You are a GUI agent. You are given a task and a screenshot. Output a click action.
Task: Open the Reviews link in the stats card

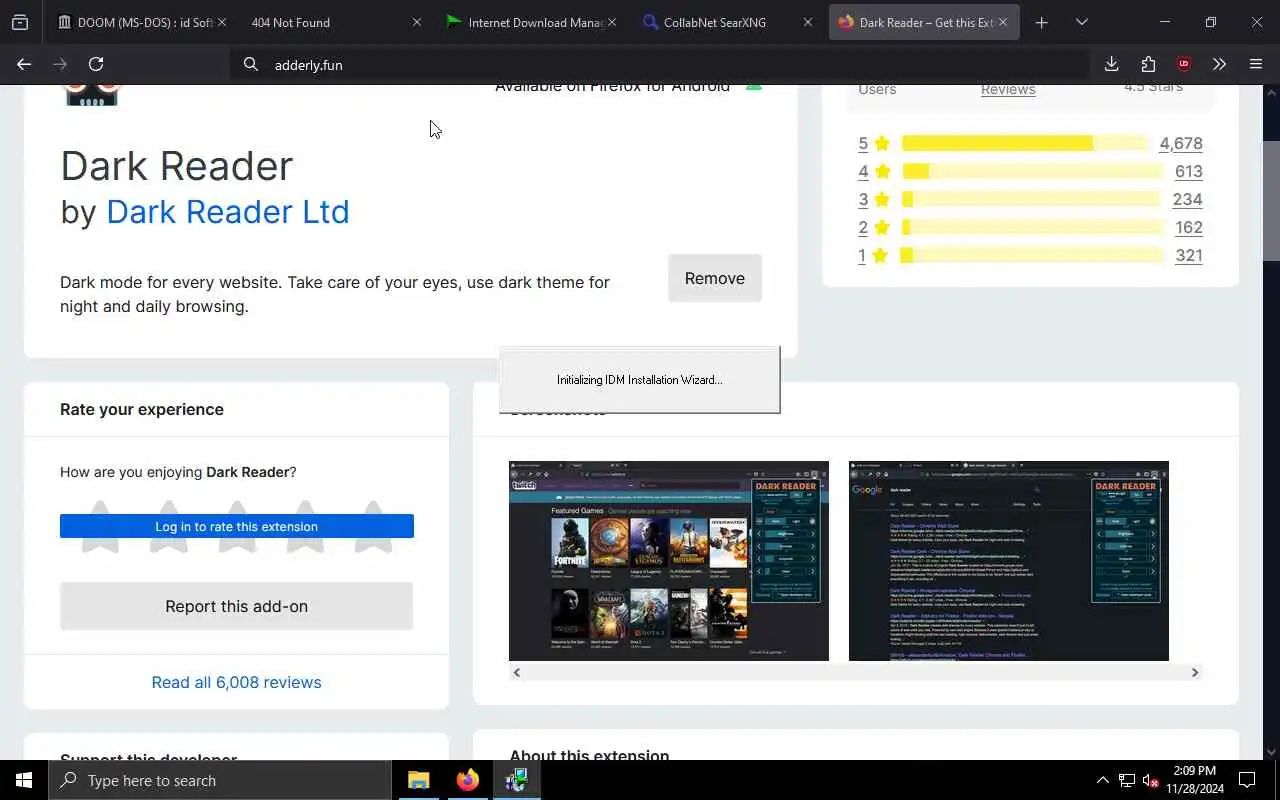1008,89
